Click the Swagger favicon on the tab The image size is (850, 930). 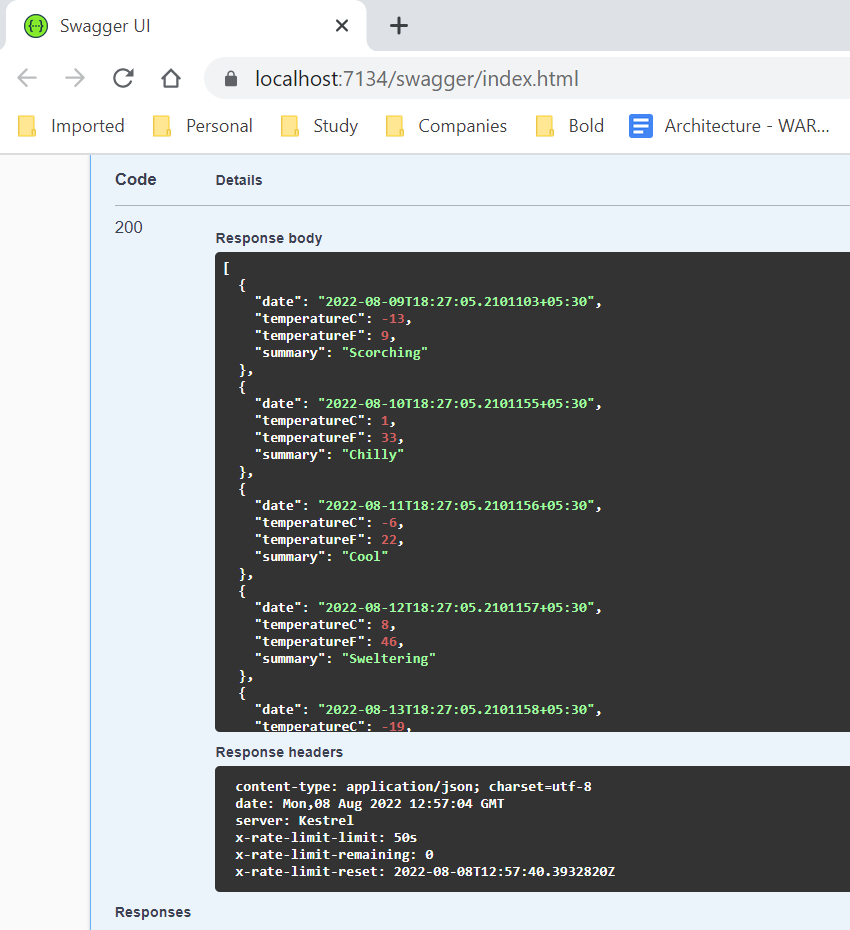point(36,26)
